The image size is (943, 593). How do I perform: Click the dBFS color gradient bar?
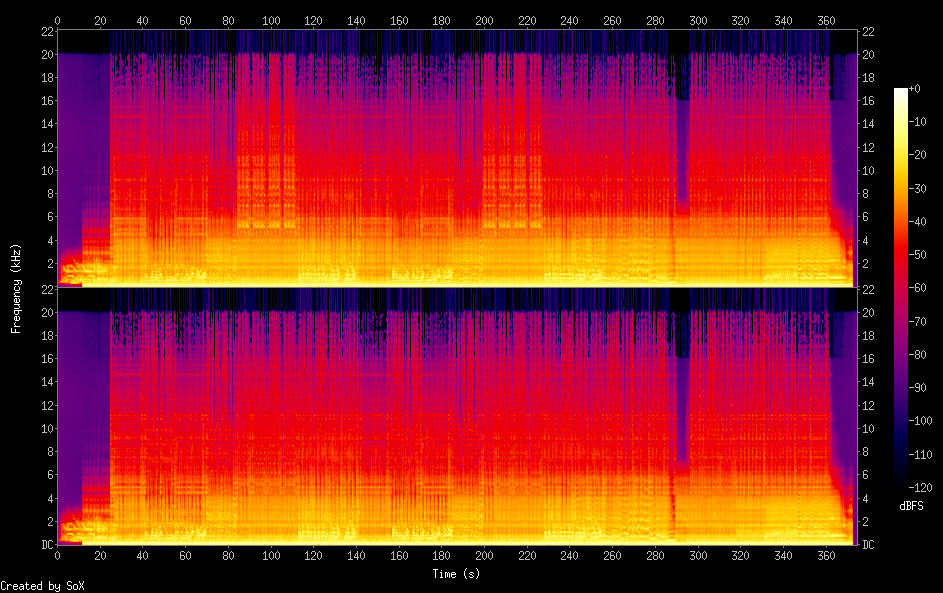point(901,287)
